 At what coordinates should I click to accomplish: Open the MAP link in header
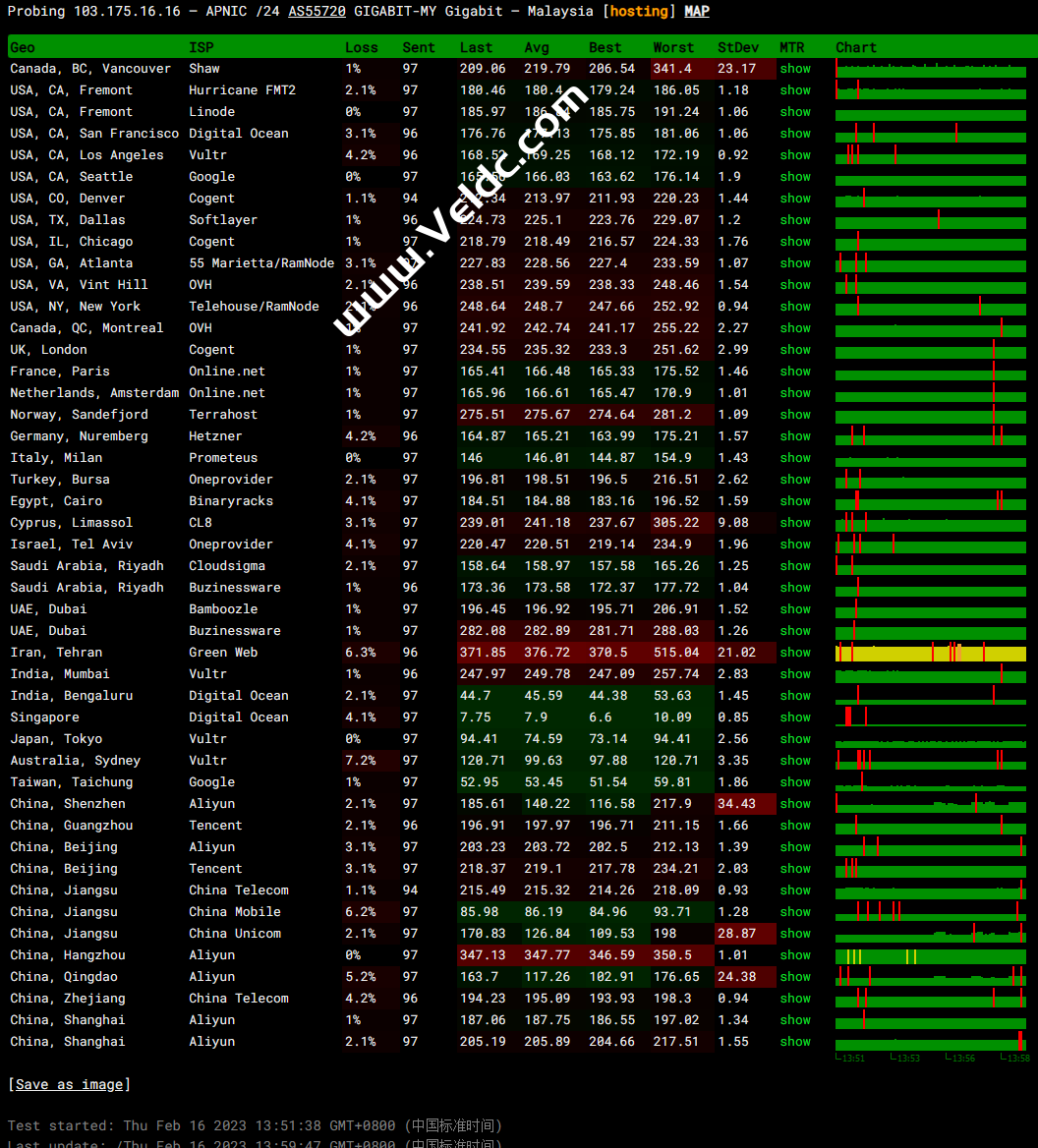pos(697,11)
